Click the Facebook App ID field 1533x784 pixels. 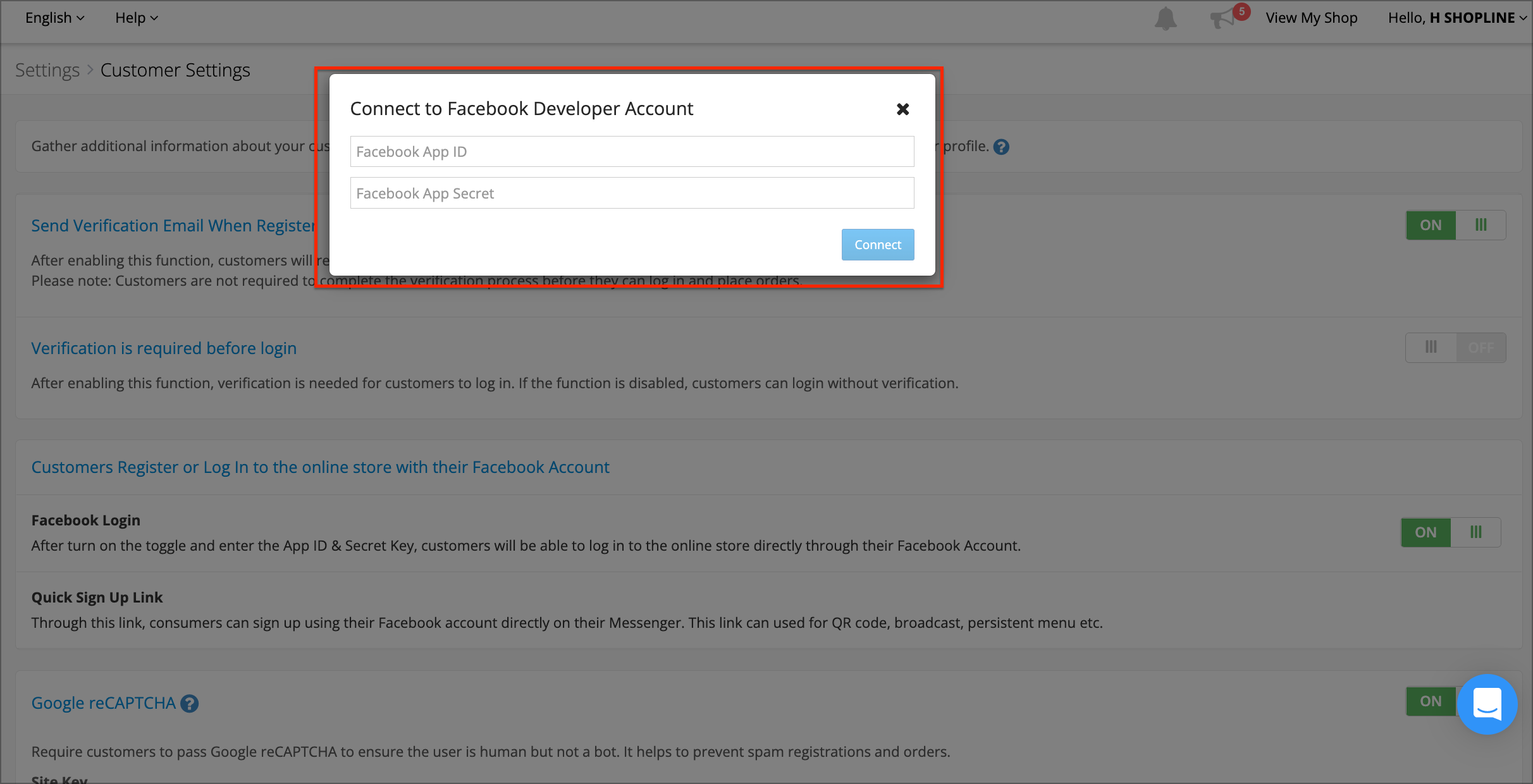[632, 152]
